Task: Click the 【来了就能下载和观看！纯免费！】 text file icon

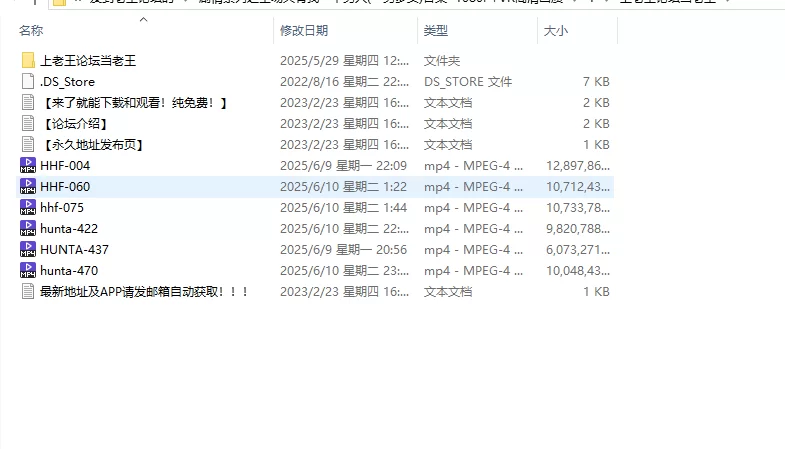Action: [x=28, y=103]
